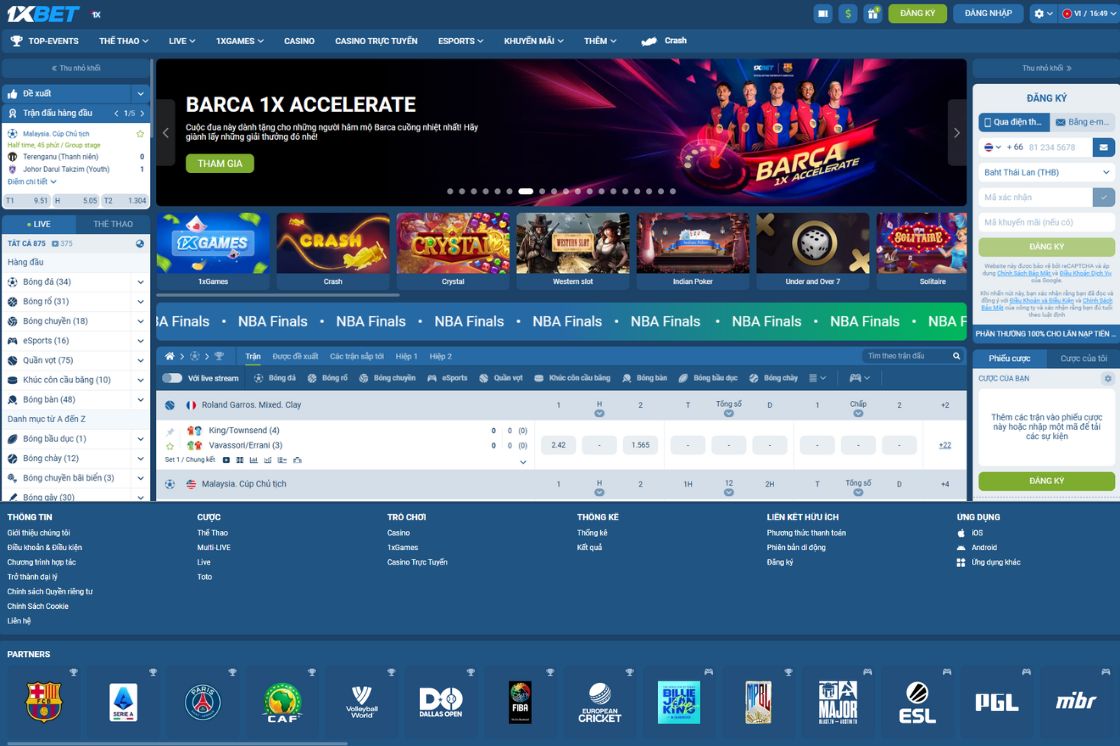Select 'Bằng e-mail' registration method

point(1082,122)
